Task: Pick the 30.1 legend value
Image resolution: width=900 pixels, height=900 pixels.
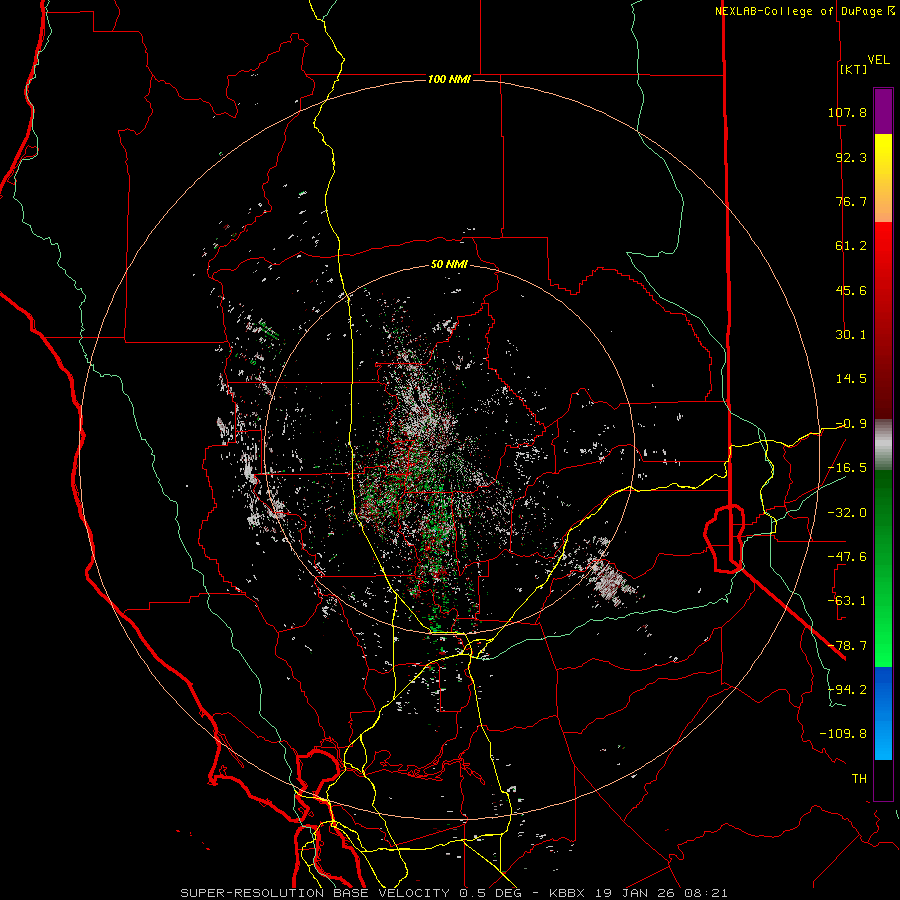Action: click(x=851, y=335)
